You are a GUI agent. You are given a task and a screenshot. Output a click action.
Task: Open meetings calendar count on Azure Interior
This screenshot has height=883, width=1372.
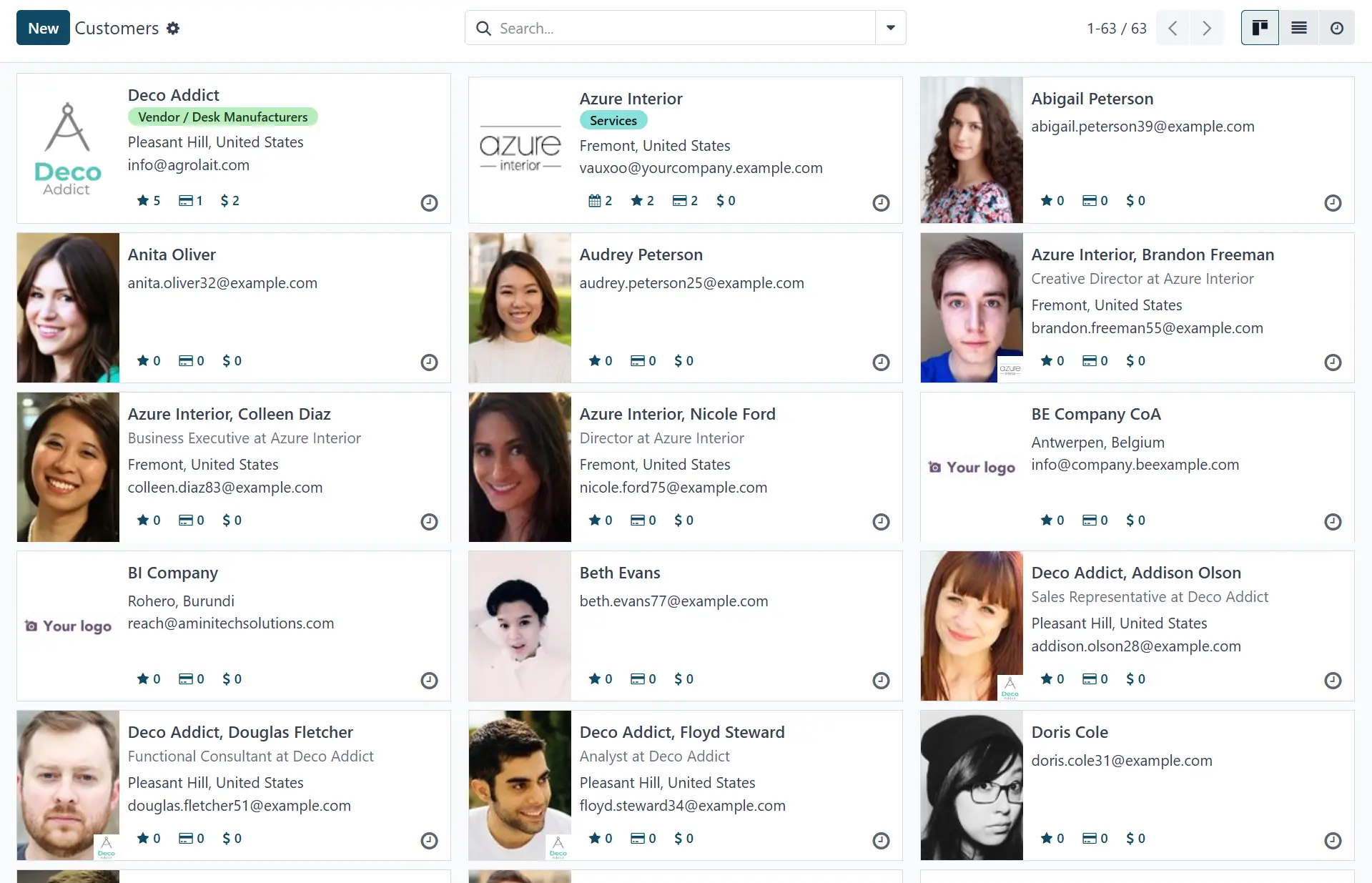point(600,201)
